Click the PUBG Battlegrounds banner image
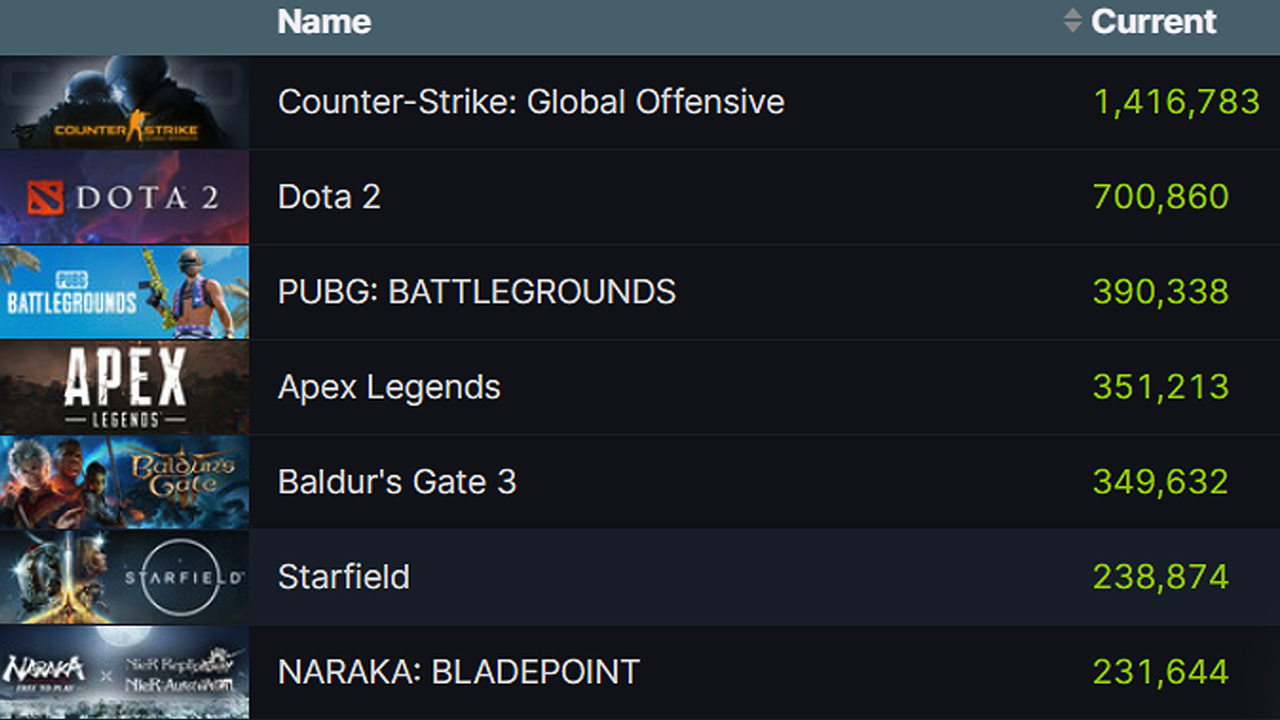 coord(124,291)
